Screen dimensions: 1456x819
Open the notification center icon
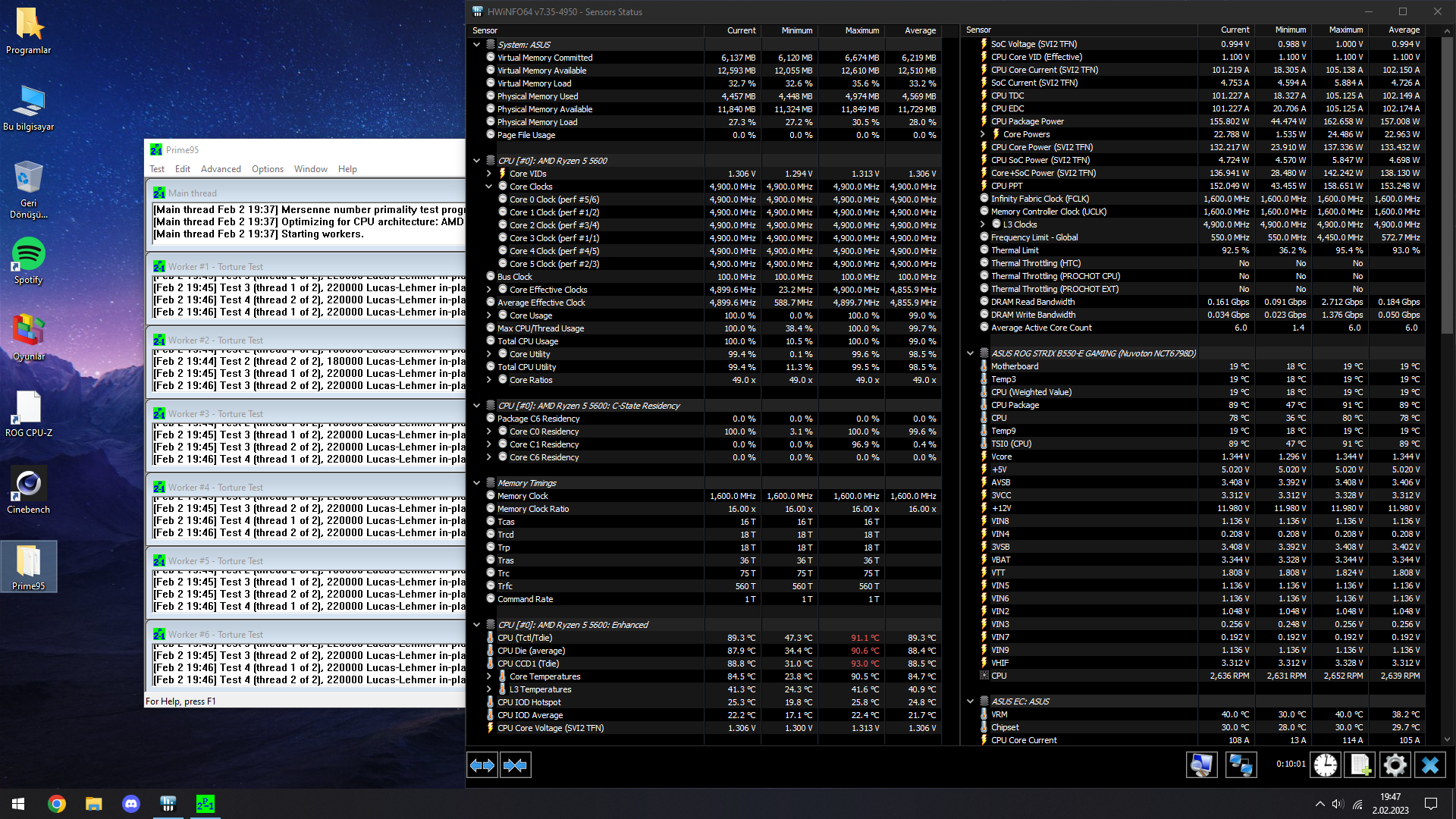pos(1431,804)
